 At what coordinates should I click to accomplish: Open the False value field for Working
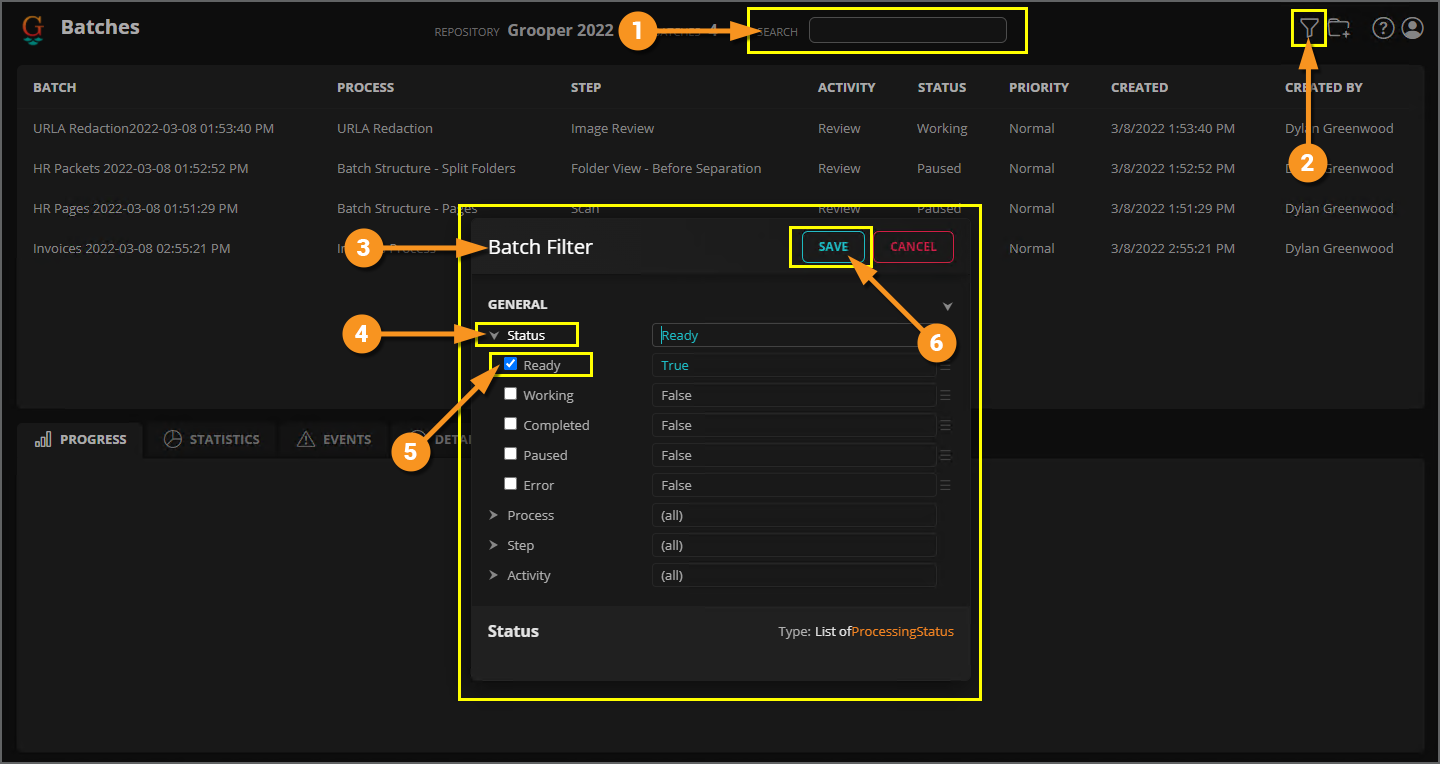coord(794,395)
